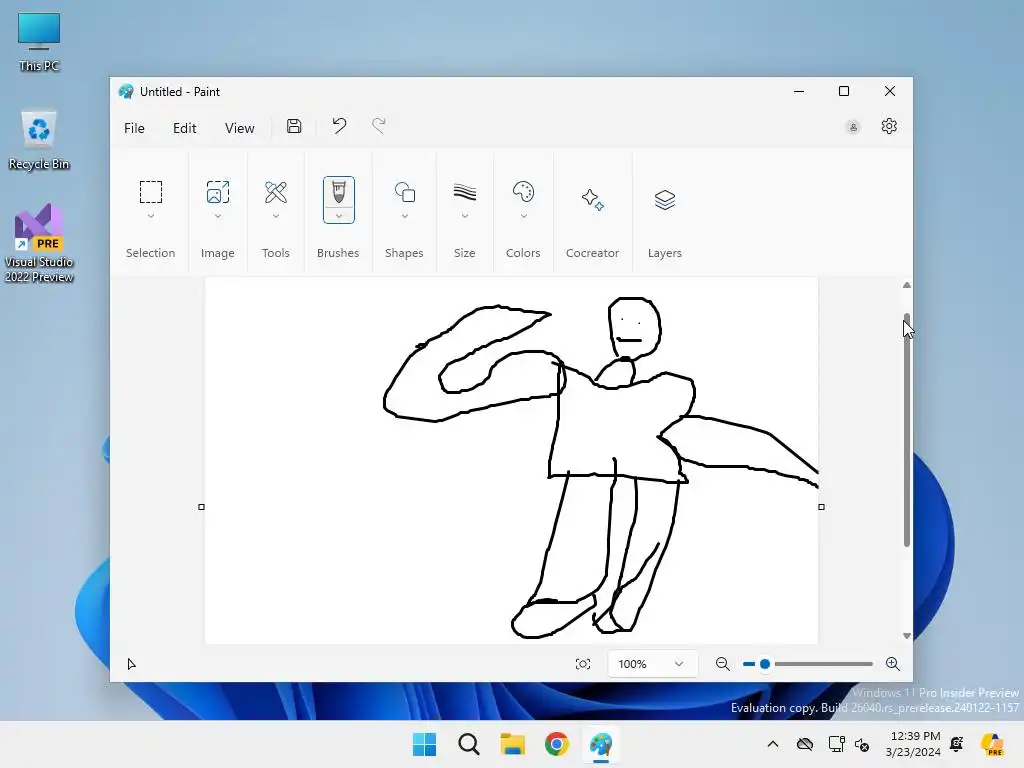This screenshot has height=768, width=1024.
Task: Click the volume muted tray icon
Action: click(x=862, y=744)
